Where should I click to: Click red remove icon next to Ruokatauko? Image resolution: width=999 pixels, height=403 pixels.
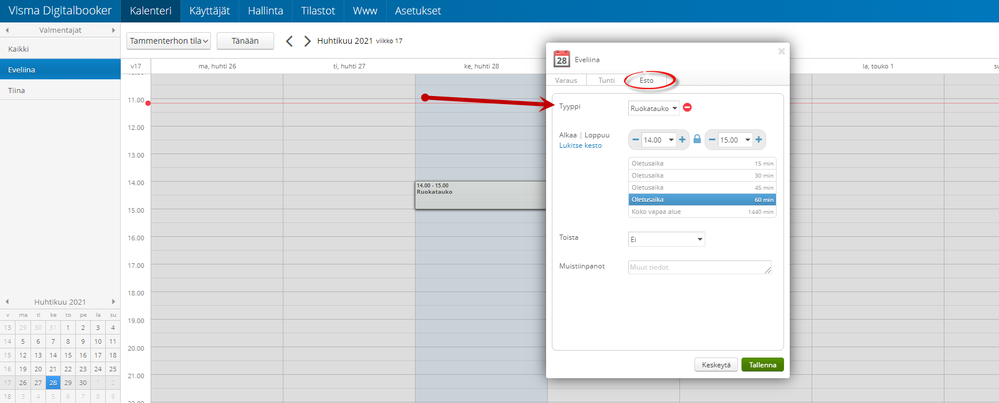pos(687,108)
